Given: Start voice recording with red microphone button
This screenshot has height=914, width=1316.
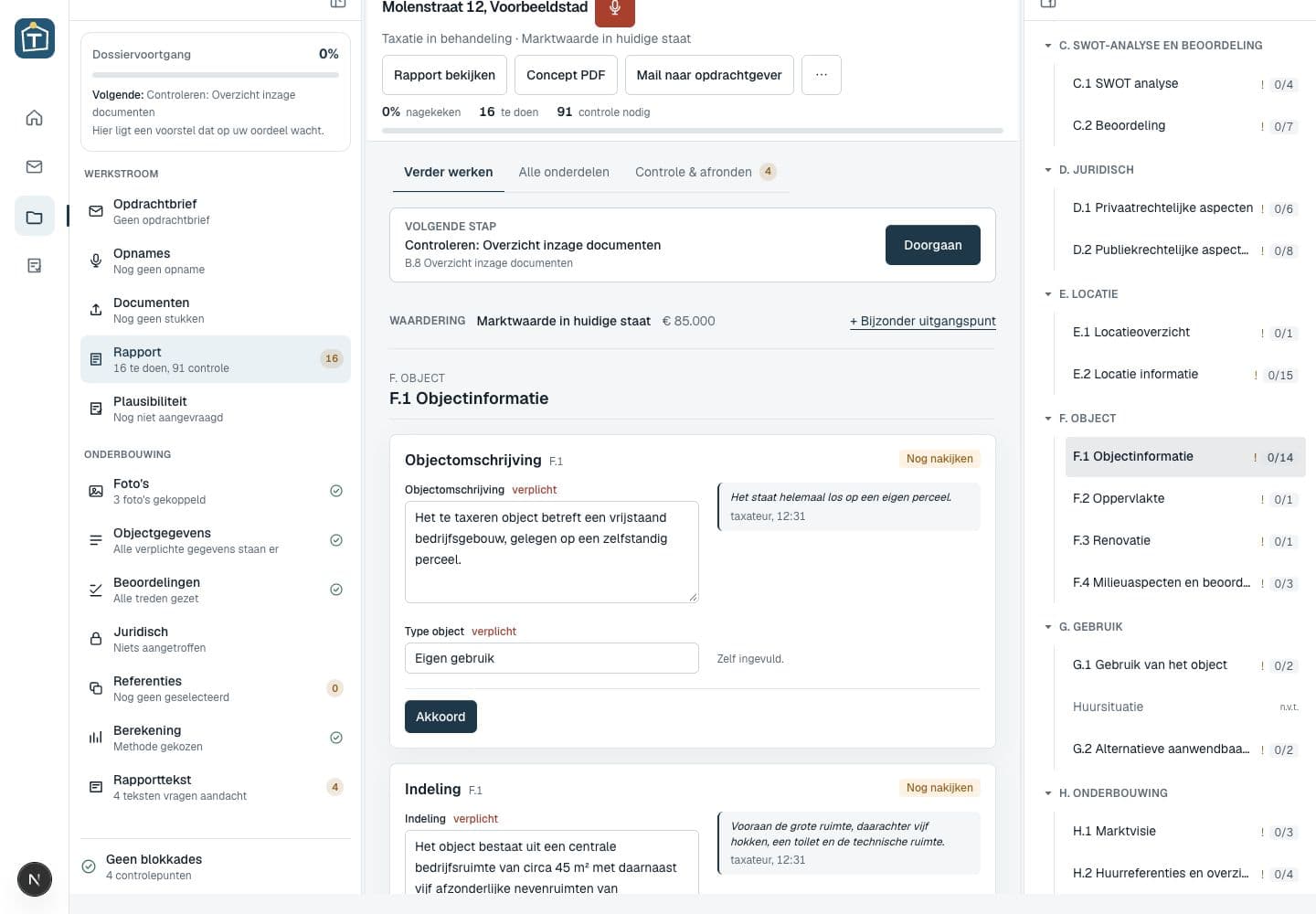Looking at the screenshot, I should pyautogui.click(x=615, y=9).
